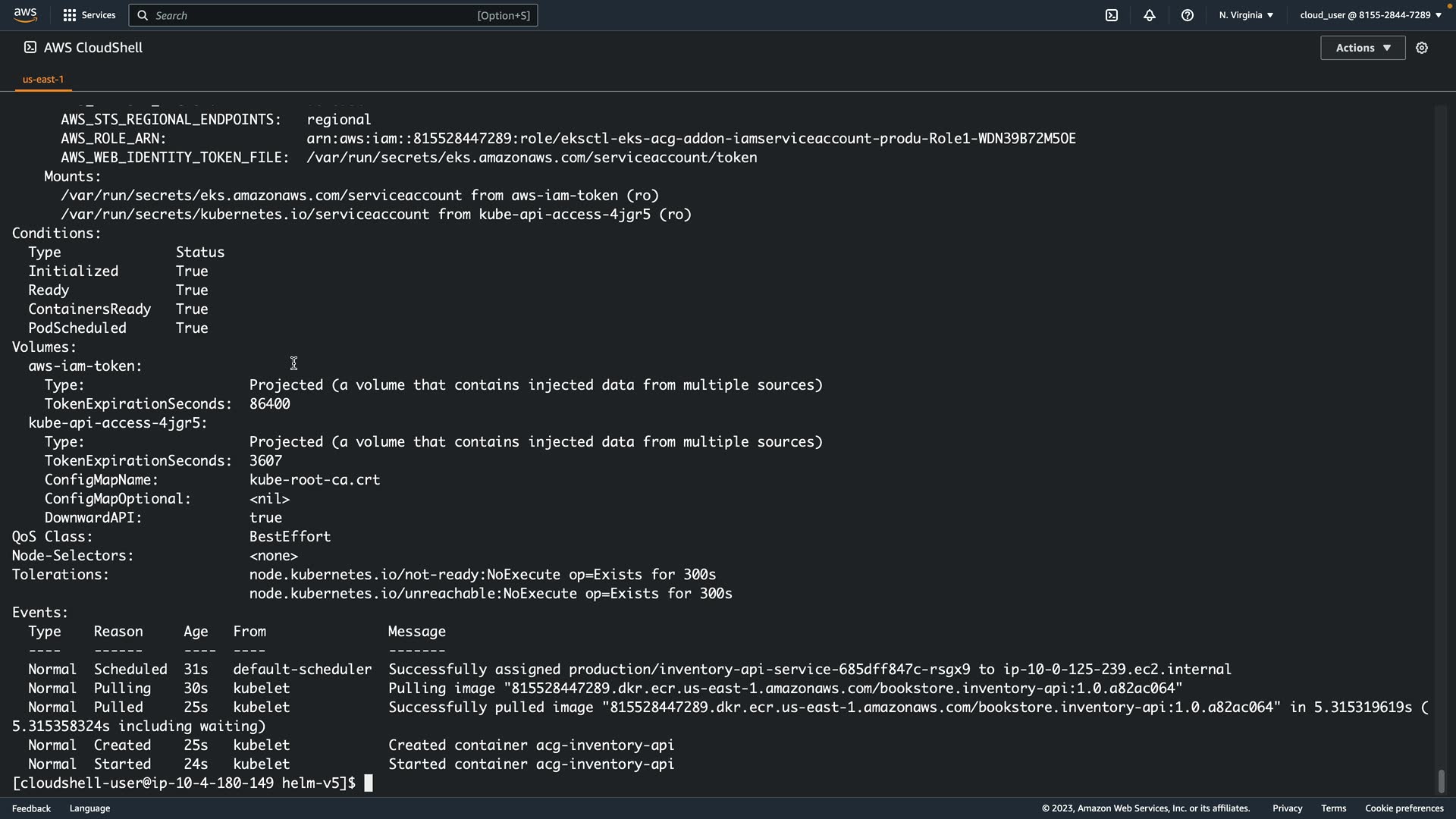
Task: Open the Actions dropdown button
Action: pyautogui.click(x=1363, y=48)
